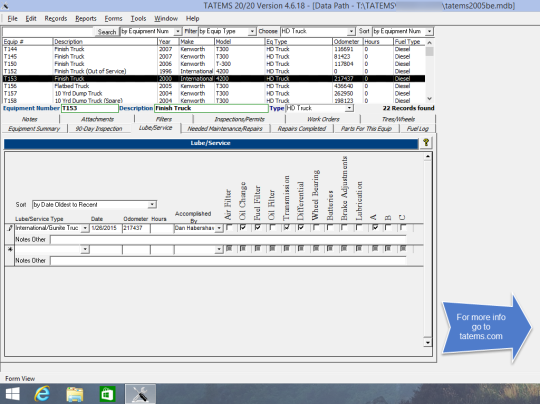Uncheck the Oil Change checkbox

[243, 228]
